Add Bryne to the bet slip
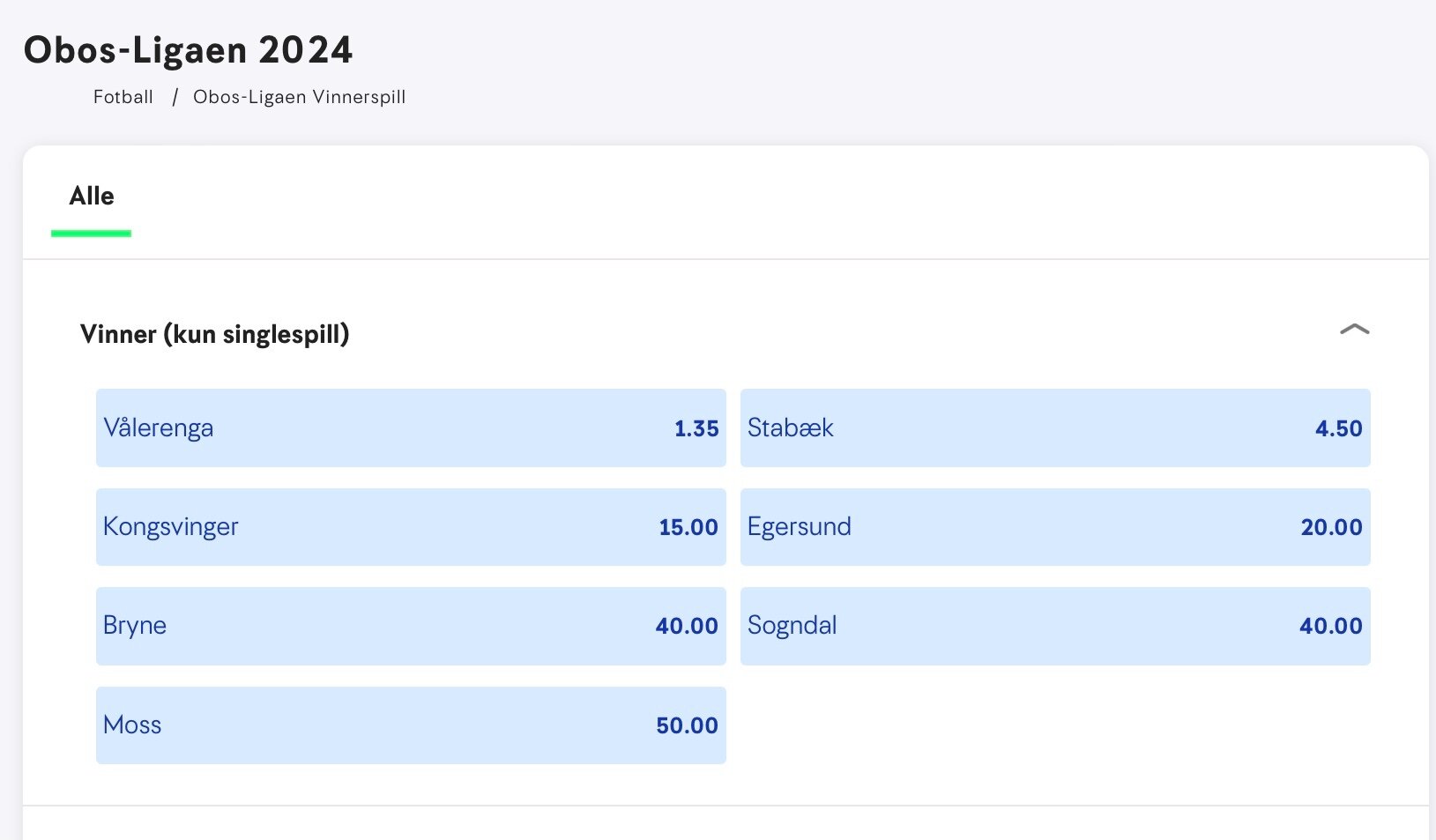 click(411, 626)
